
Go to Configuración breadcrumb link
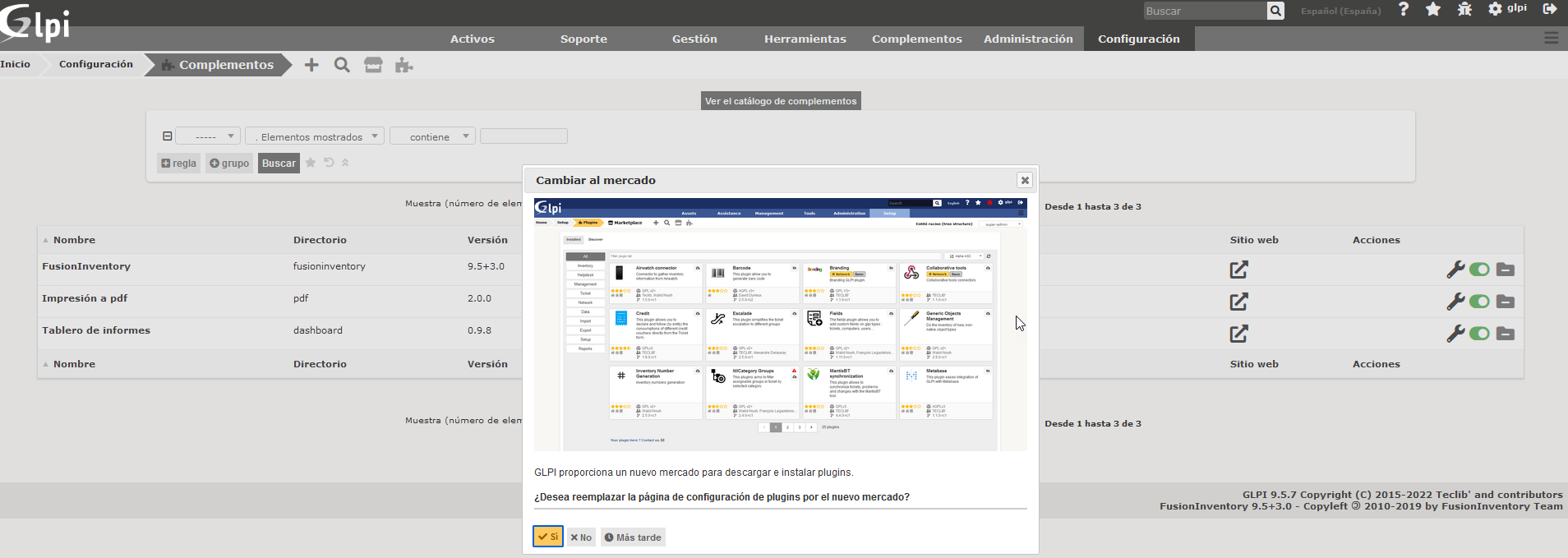click(95, 64)
